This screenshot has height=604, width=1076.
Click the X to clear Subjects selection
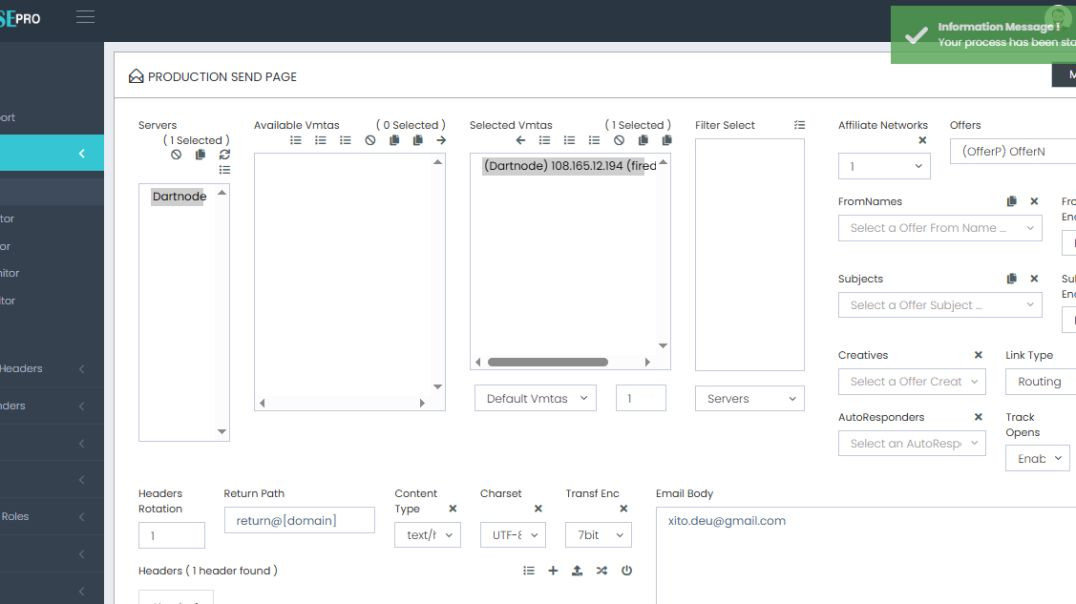tap(1034, 278)
